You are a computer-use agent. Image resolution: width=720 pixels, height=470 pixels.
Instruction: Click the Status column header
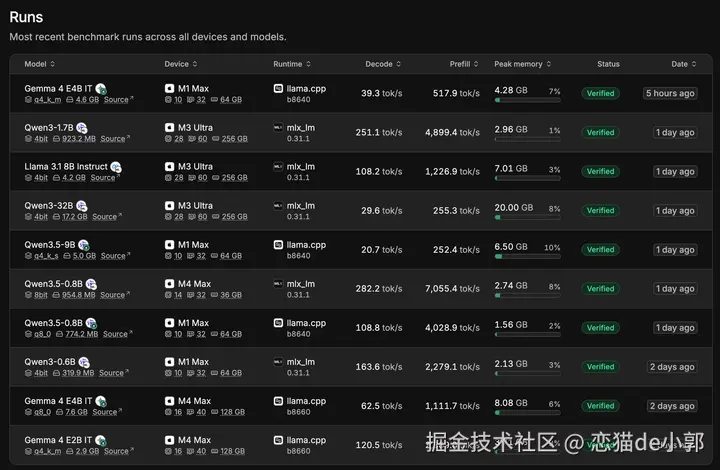coord(608,64)
